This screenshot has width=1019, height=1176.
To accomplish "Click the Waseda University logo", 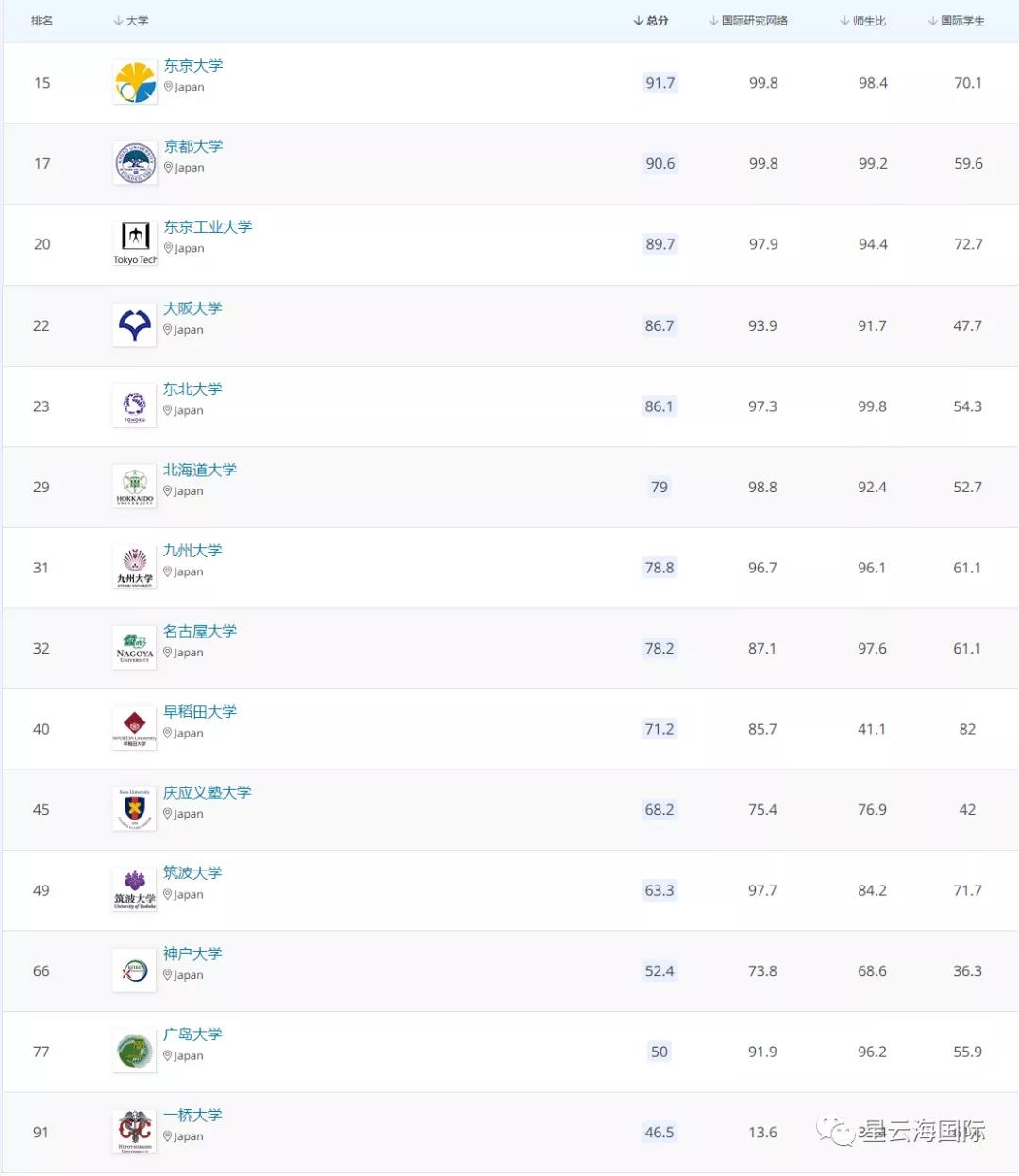I will click(135, 729).
